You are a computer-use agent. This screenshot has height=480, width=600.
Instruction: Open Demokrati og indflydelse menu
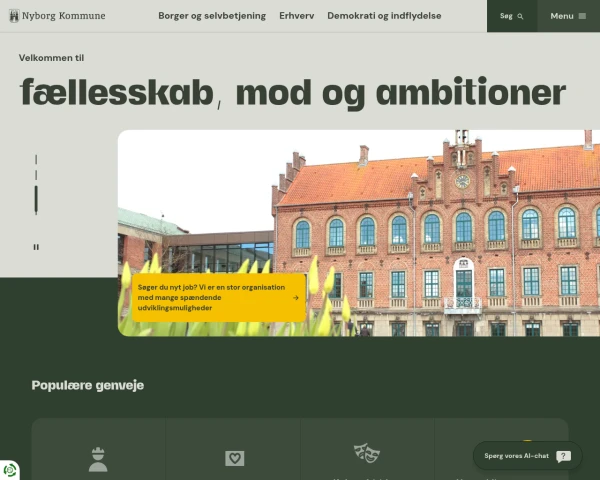[384, 16]
